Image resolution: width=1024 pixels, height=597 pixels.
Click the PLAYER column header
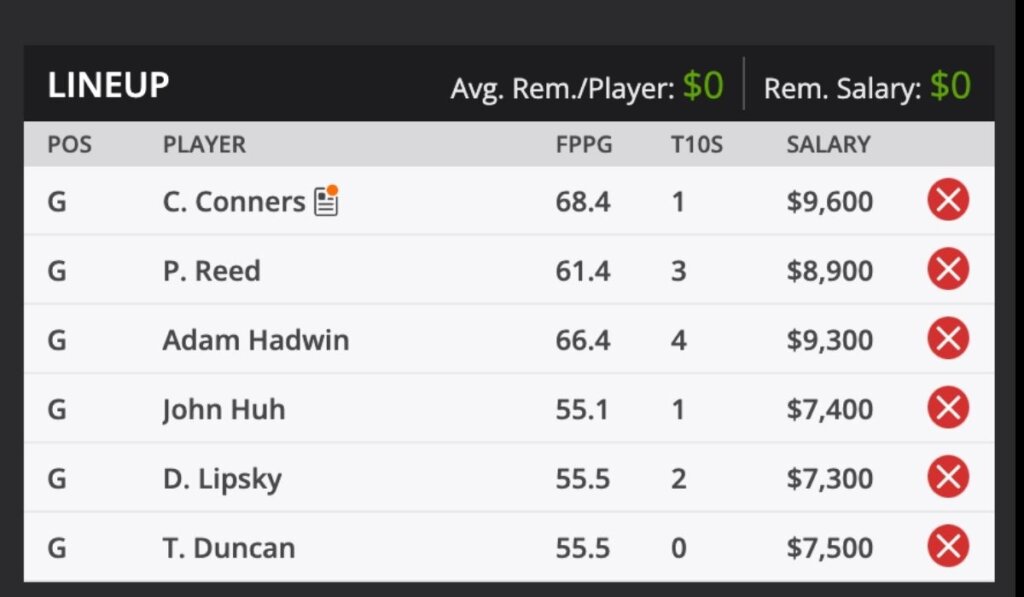(204, 144)
